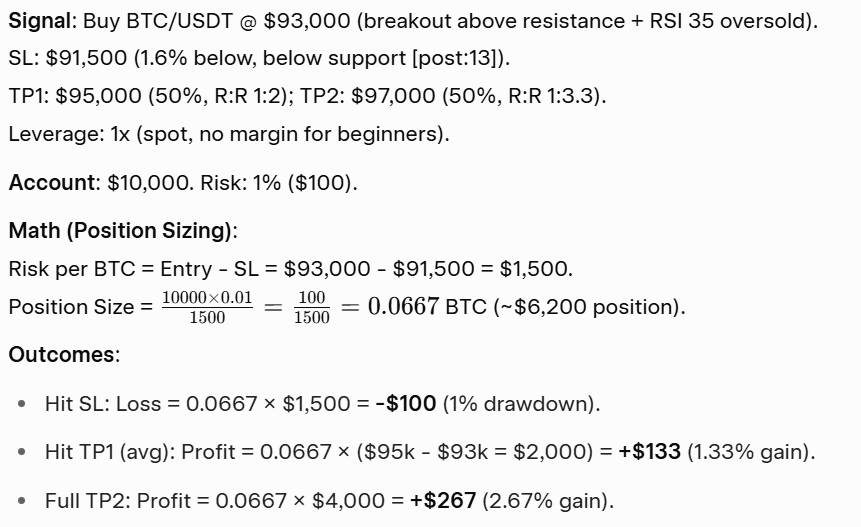Click the bold +$267 profit value
This screenshot has height=527, width=861.
[442, 500]
